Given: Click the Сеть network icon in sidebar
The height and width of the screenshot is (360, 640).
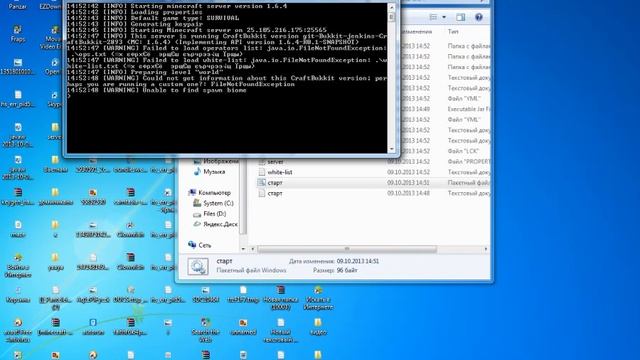Looking at the screenshot, I should click(x=192, y=245).
